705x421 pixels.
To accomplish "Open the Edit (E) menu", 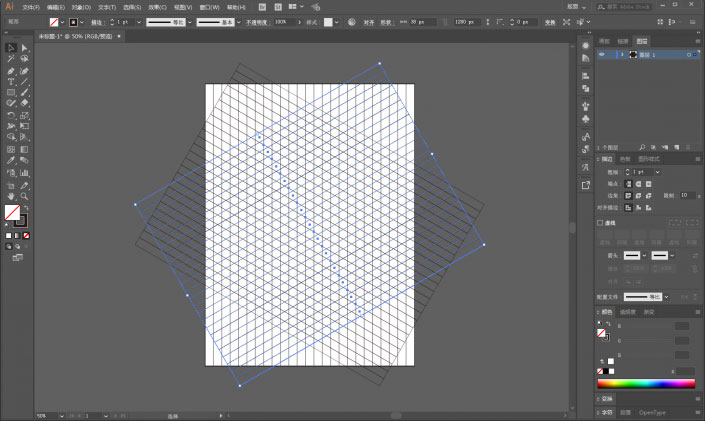I will [56, 7].
